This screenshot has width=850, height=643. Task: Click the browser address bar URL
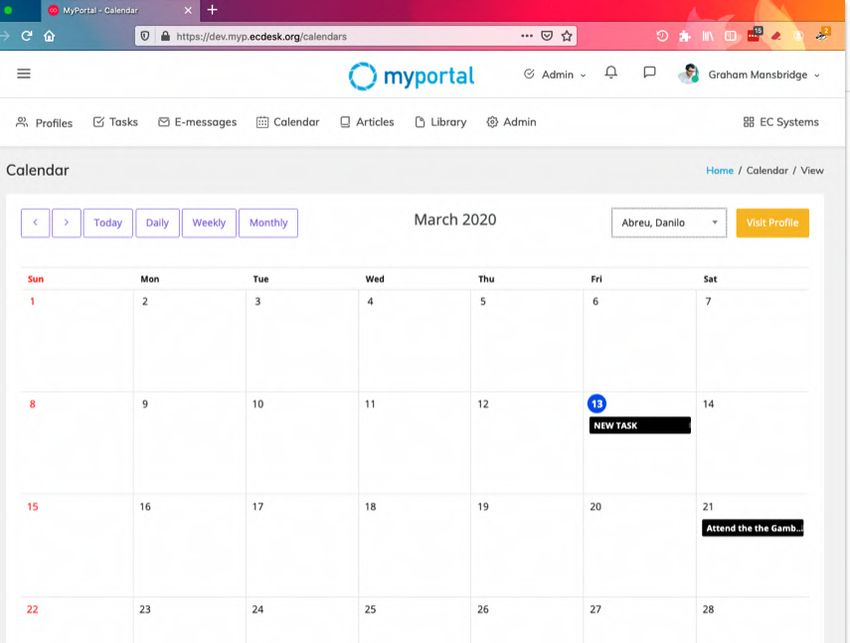[x=261, y=36]
